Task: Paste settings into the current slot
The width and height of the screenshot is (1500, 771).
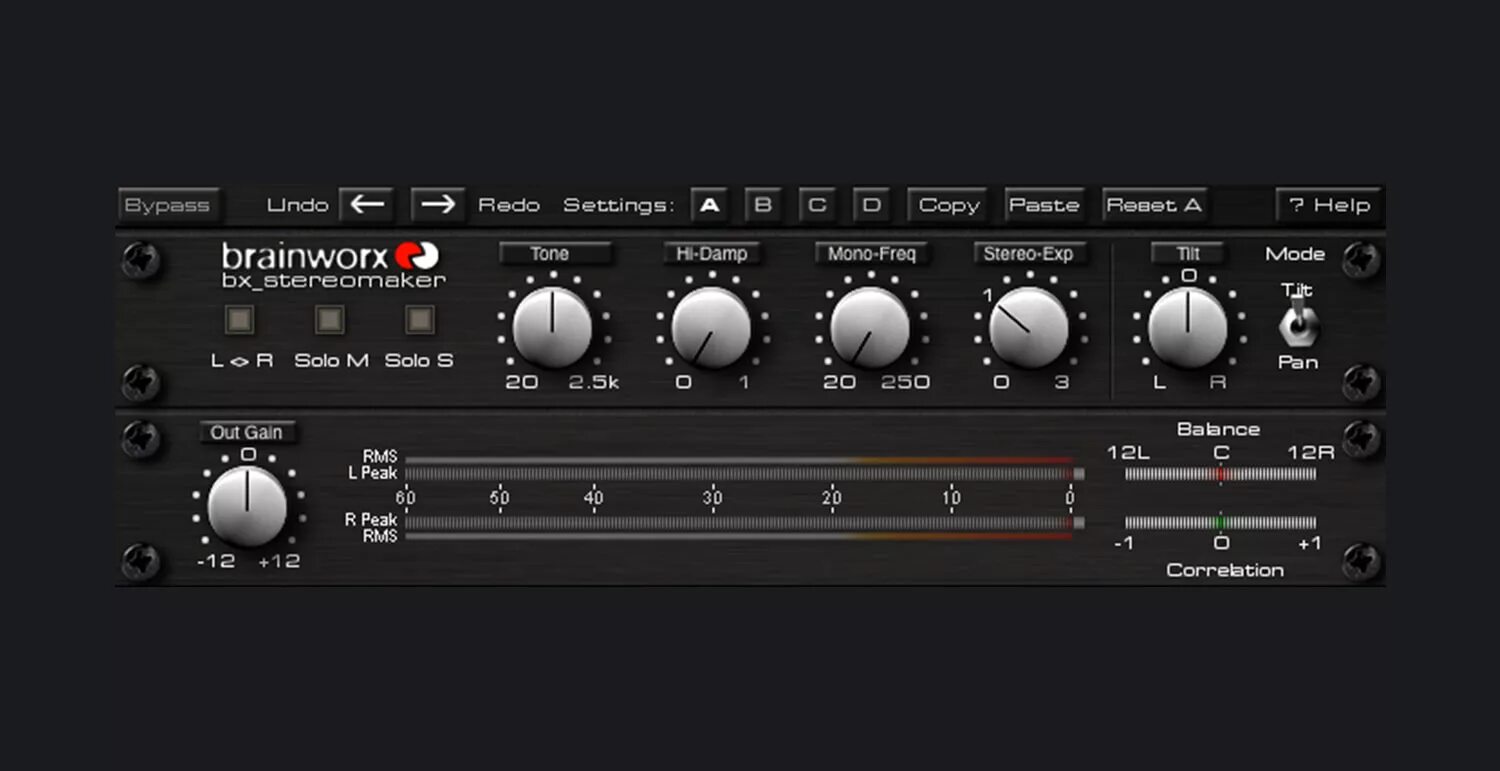Action: 1044,205
